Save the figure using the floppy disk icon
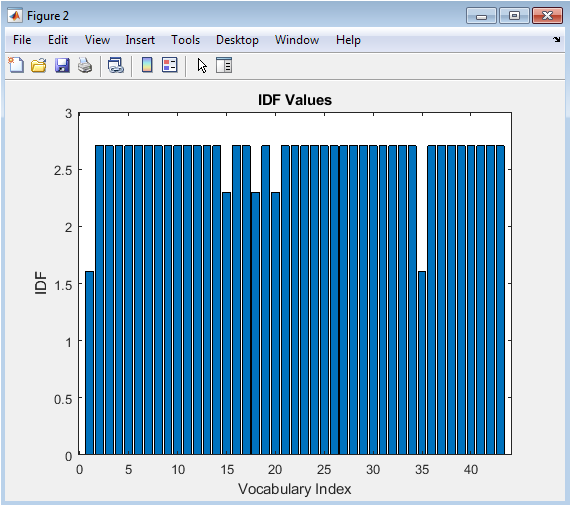Image resolution: width=571 pixels, height=506 pixels. click(62, 66)
